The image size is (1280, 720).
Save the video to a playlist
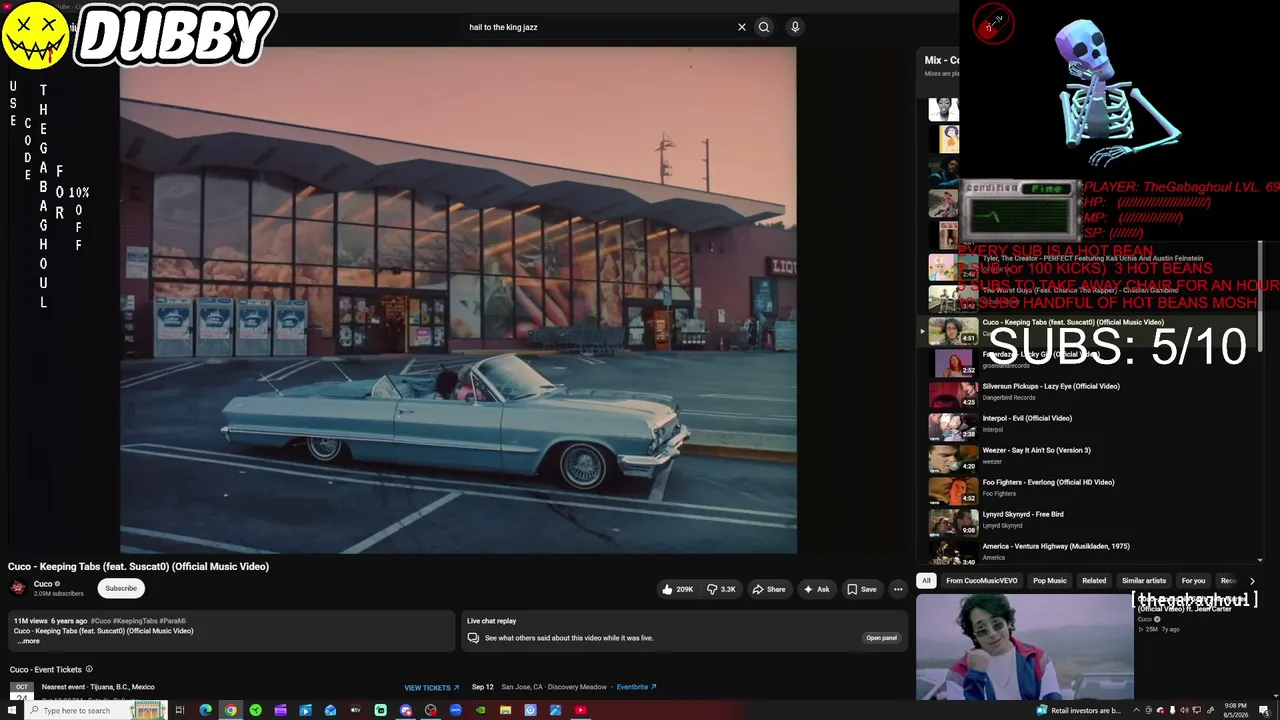pos(861,589)
